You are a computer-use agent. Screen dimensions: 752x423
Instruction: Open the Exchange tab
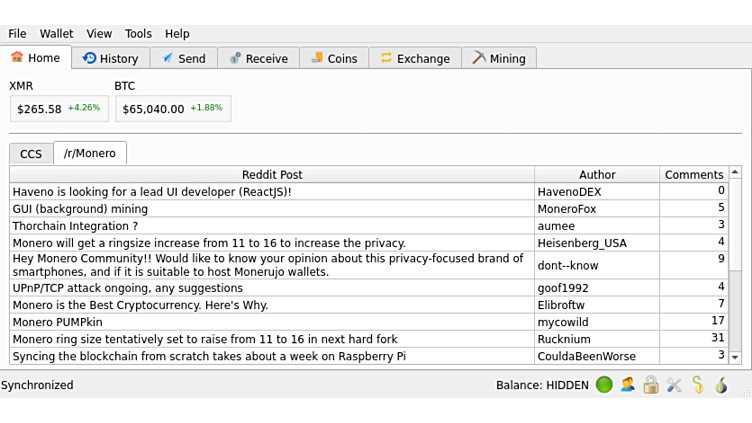[x=414, y=58]
